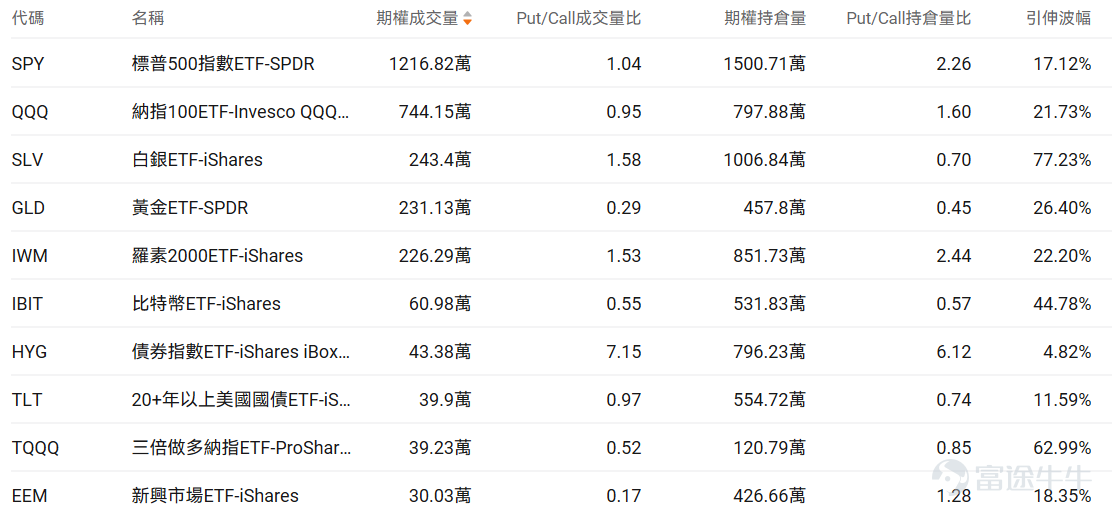Open the SPY ticker code
The image size is (1112, 514).
(28, 64)
